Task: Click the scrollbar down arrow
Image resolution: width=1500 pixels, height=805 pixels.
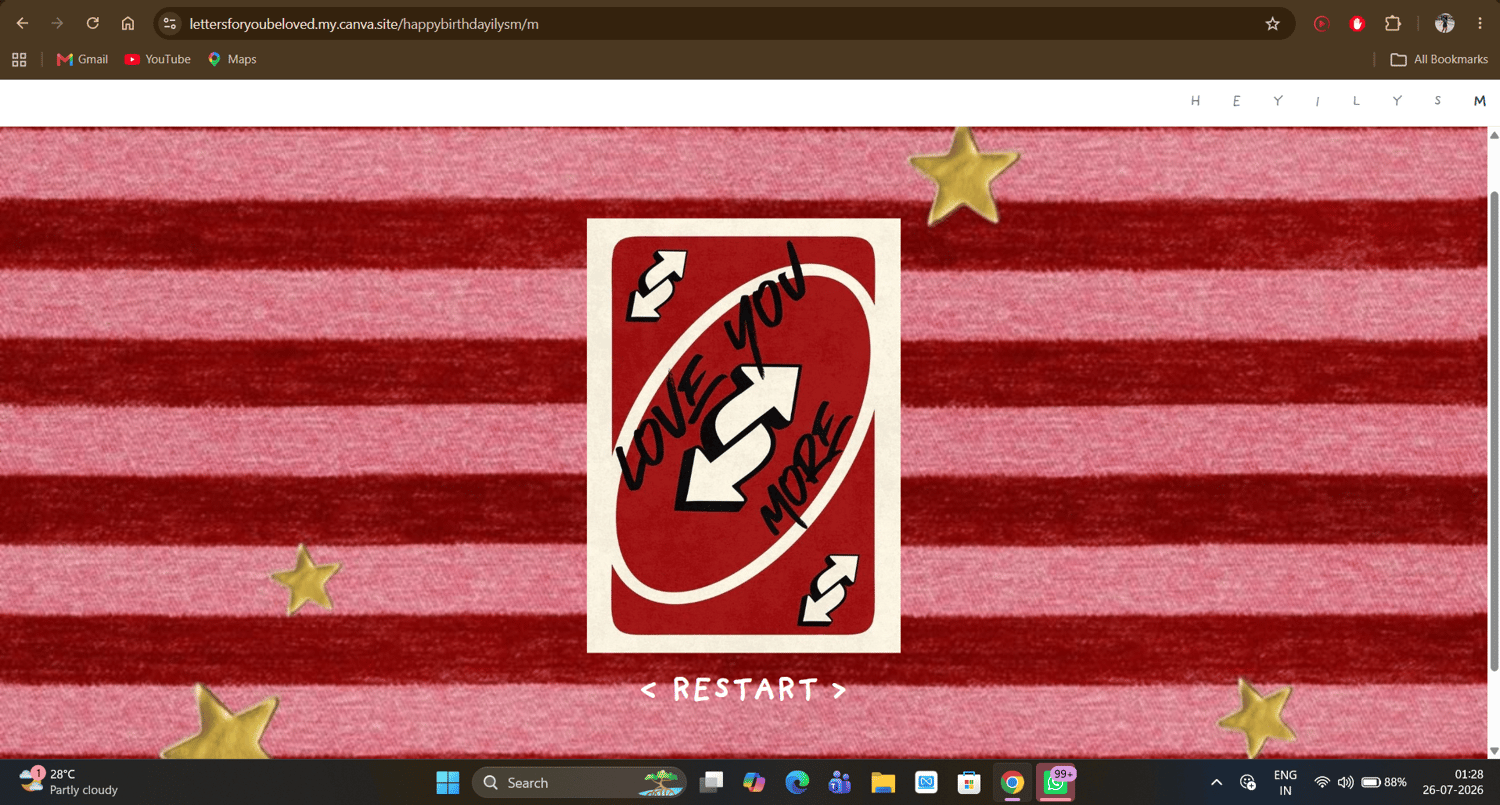Action: pos(1494,750)
